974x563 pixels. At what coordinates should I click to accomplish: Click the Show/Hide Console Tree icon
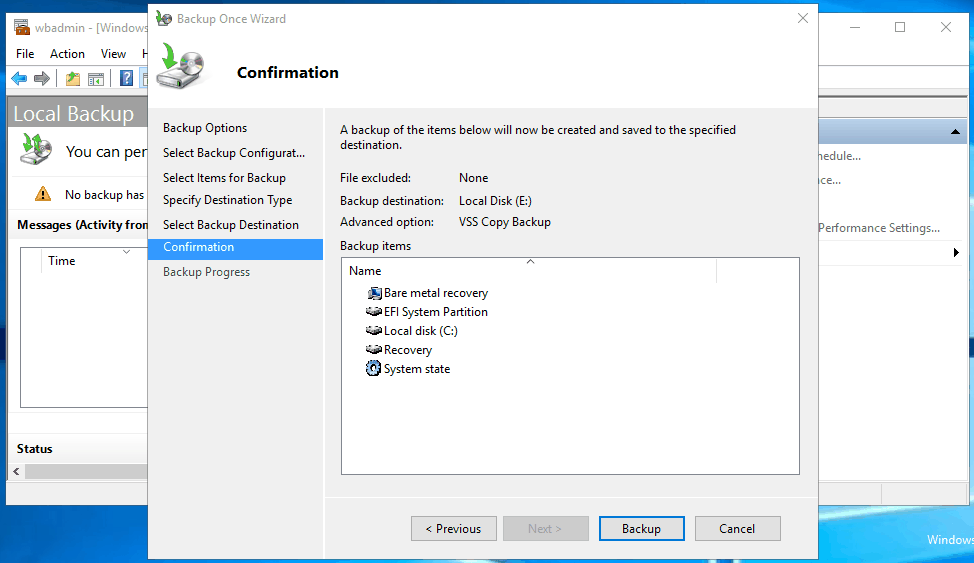97,79
